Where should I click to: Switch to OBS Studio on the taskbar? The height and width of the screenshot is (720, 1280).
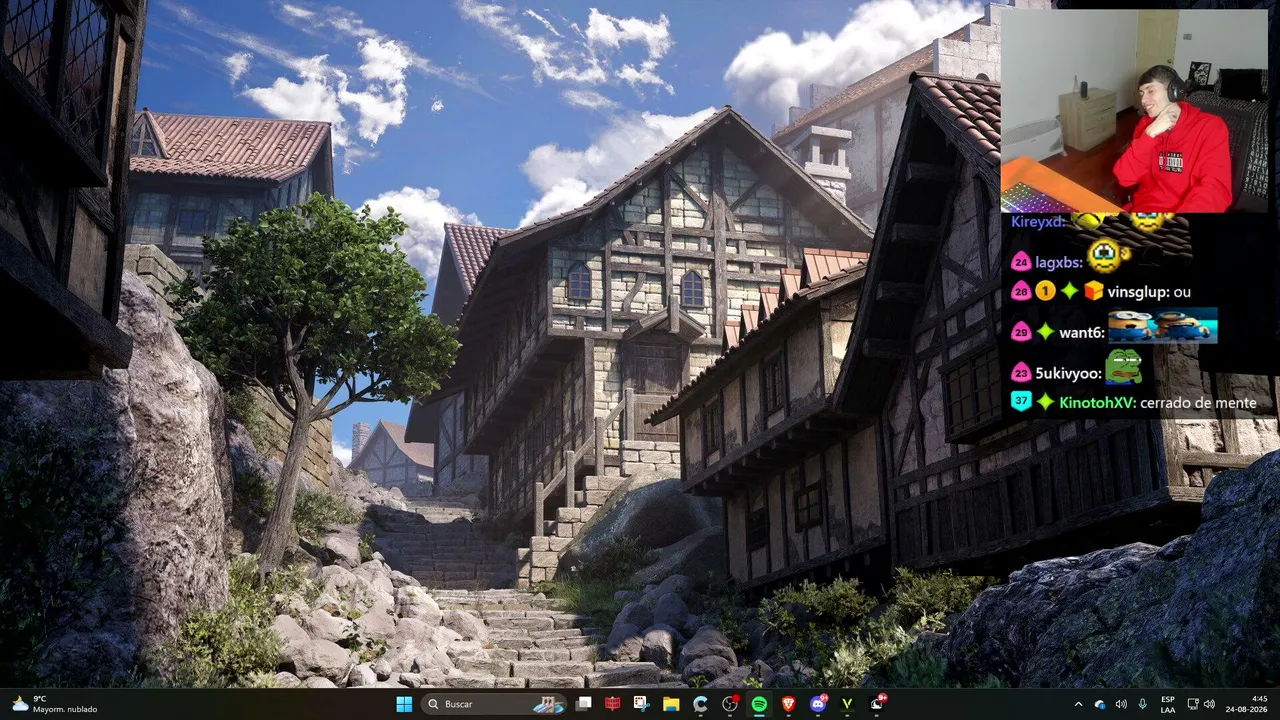pyautogui.click(x=730, y=704)
